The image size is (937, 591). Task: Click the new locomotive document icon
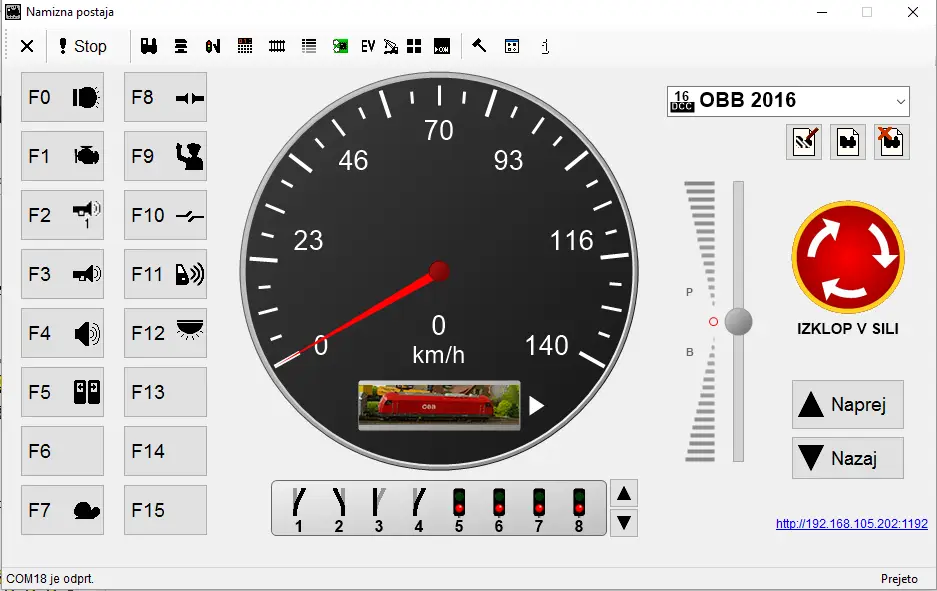[x=848, y=141]
